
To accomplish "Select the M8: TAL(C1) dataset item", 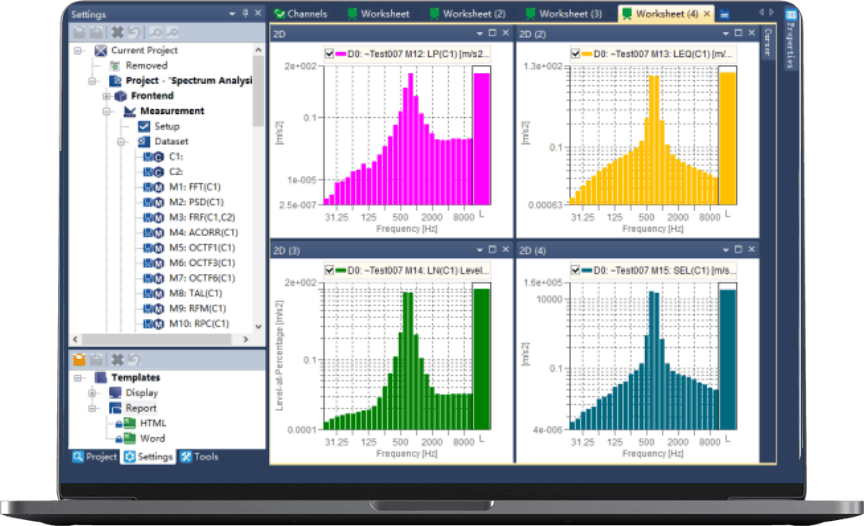I will (195, 294).
